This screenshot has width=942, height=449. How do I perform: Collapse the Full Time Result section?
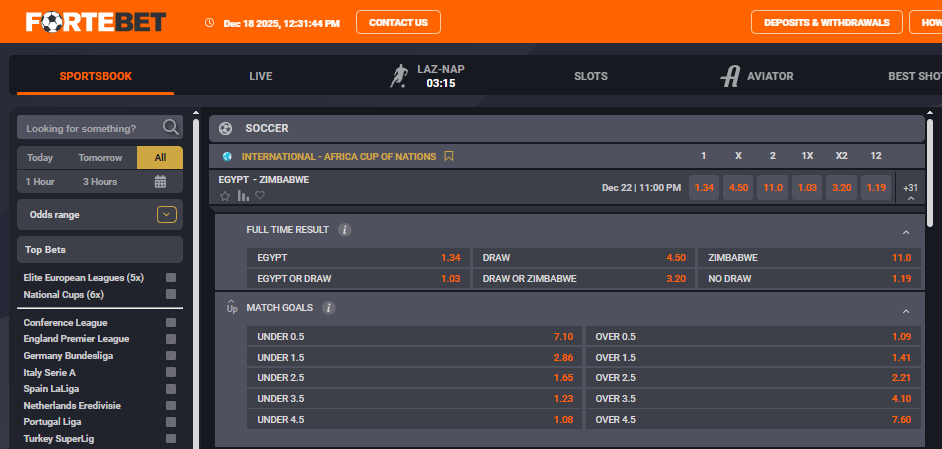point(906,232)
